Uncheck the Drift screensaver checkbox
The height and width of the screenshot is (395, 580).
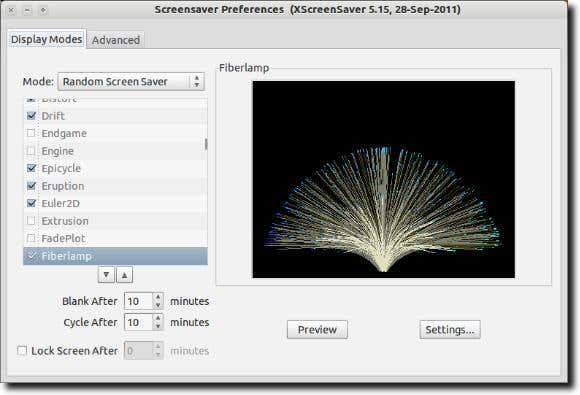[x=31, y=116]
